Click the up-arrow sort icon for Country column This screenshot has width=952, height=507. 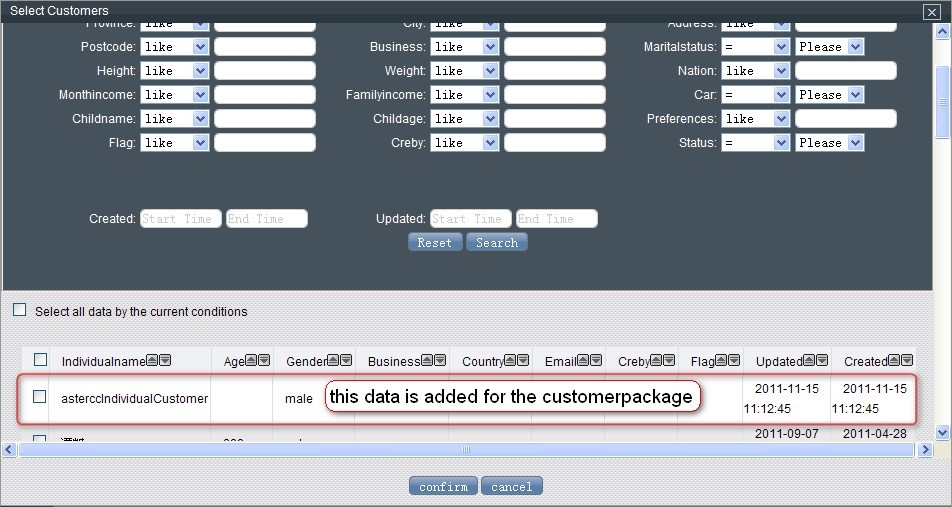point(510,361)
